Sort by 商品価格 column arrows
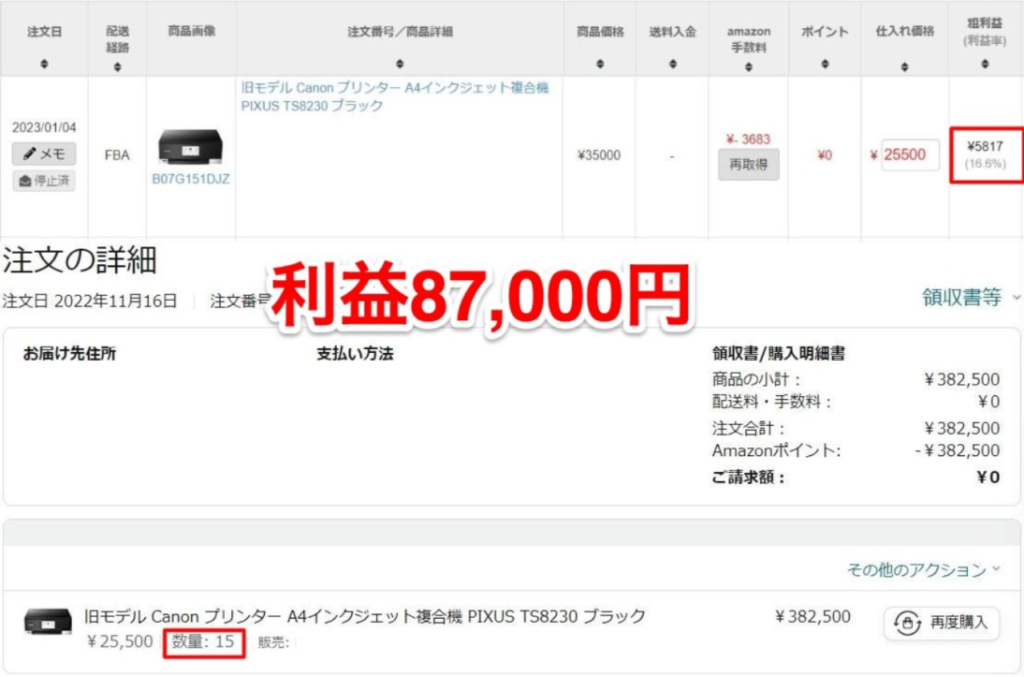Image resolution: width=1024 pixels, height=677 pixels. (600, 64)
